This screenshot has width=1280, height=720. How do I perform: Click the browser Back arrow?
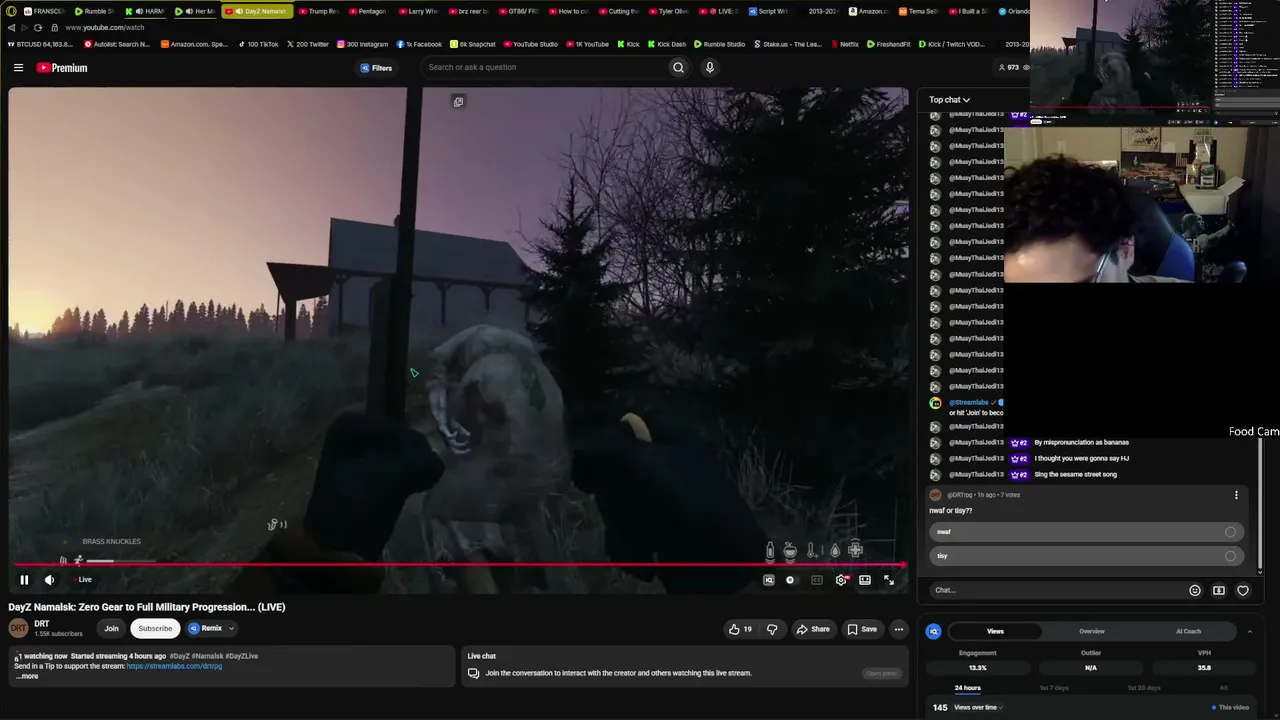11,27
